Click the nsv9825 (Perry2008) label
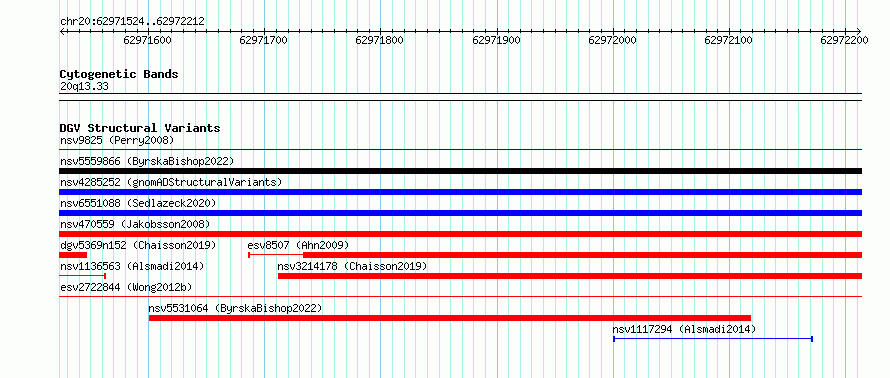Viewport: 890px width, 378px height. [117, 140]
